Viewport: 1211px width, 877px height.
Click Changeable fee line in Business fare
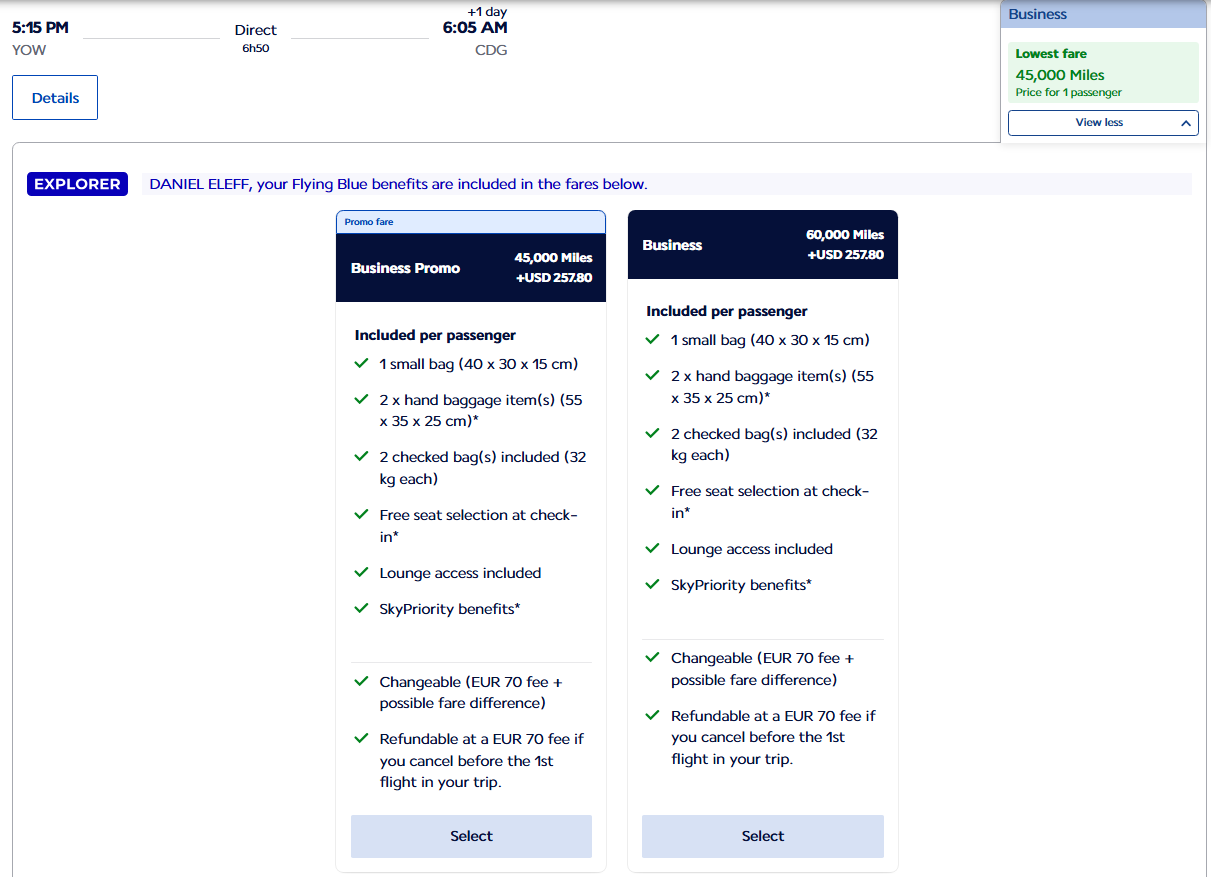click(763, 669)
